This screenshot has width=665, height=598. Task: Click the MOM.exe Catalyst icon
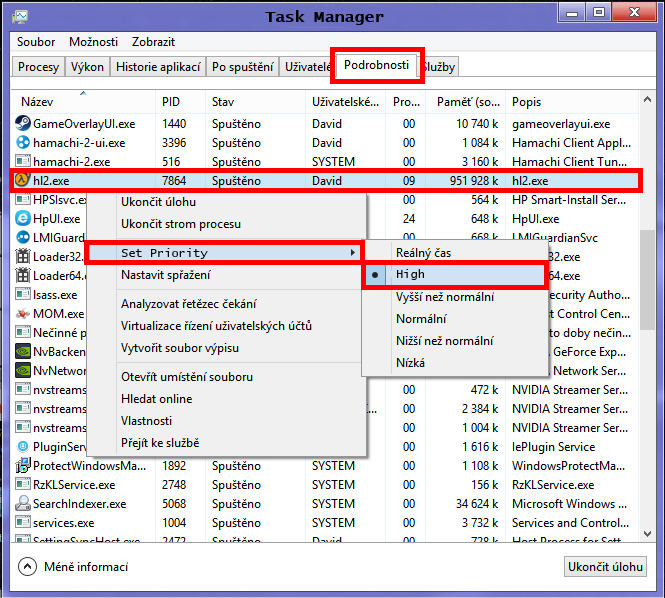click(x=22, y=314)
